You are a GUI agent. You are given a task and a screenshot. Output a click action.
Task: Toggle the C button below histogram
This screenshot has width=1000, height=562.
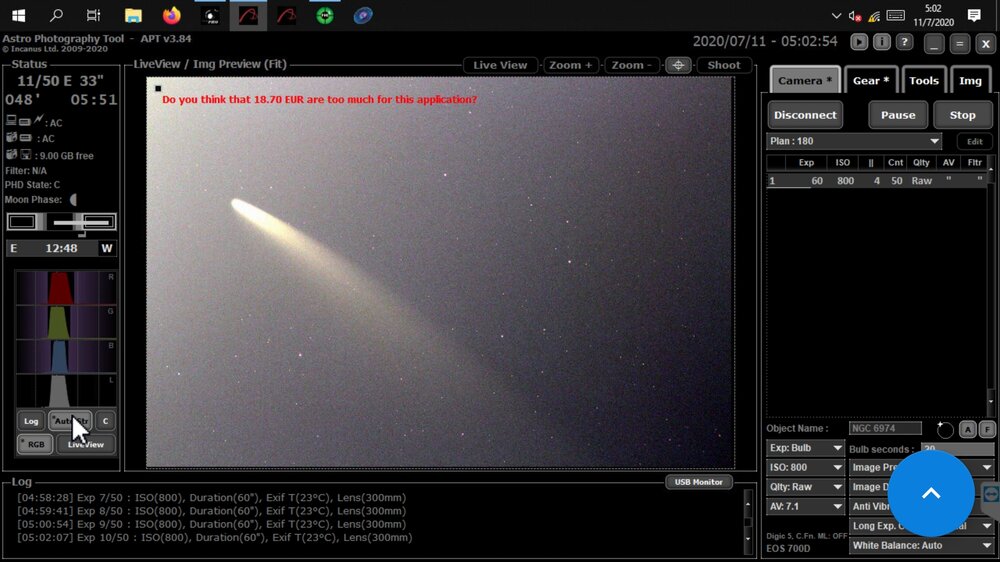[x=105, y=421]
